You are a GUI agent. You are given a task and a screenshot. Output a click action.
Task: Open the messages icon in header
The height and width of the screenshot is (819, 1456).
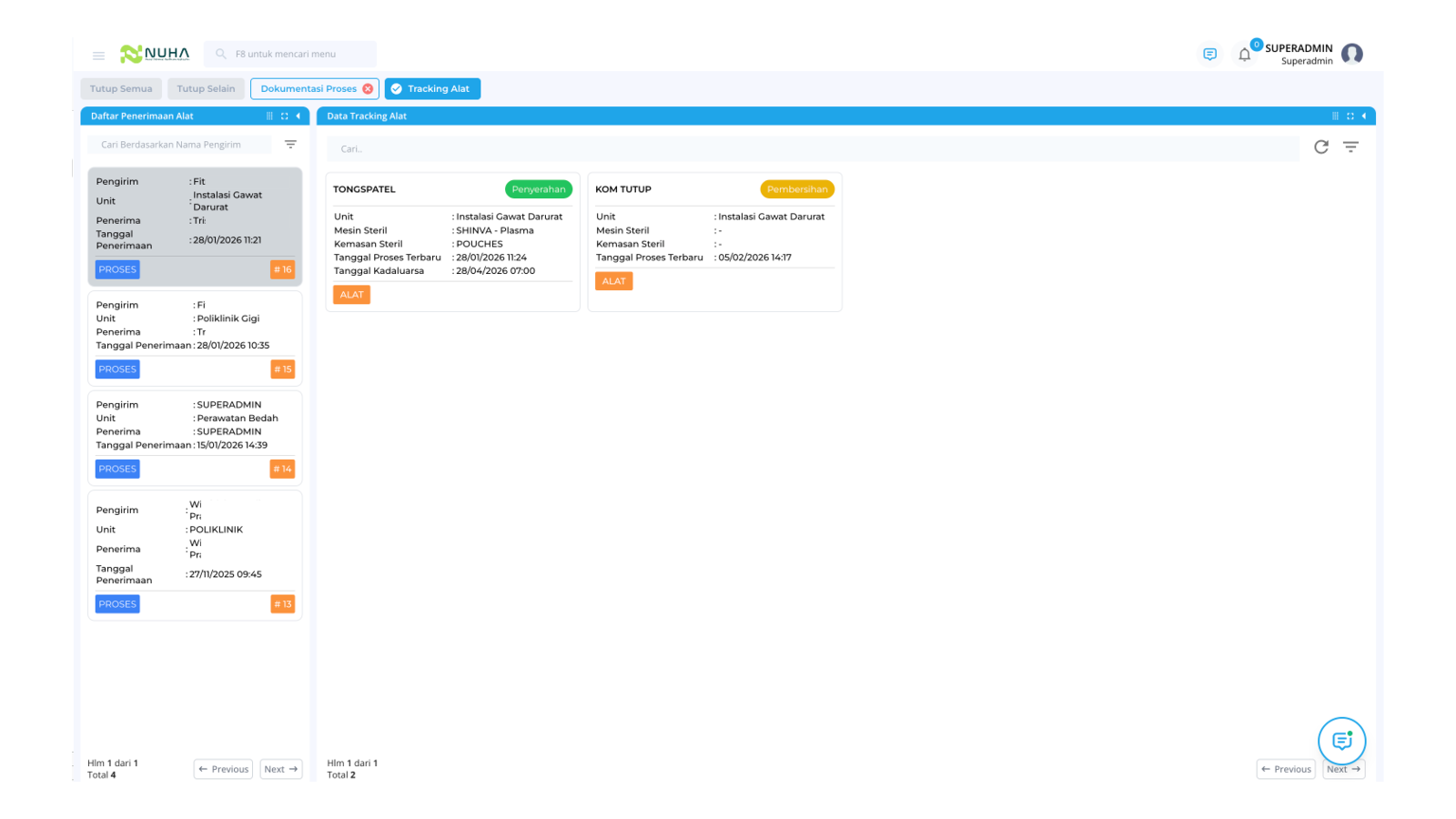tap(1209, 55)
